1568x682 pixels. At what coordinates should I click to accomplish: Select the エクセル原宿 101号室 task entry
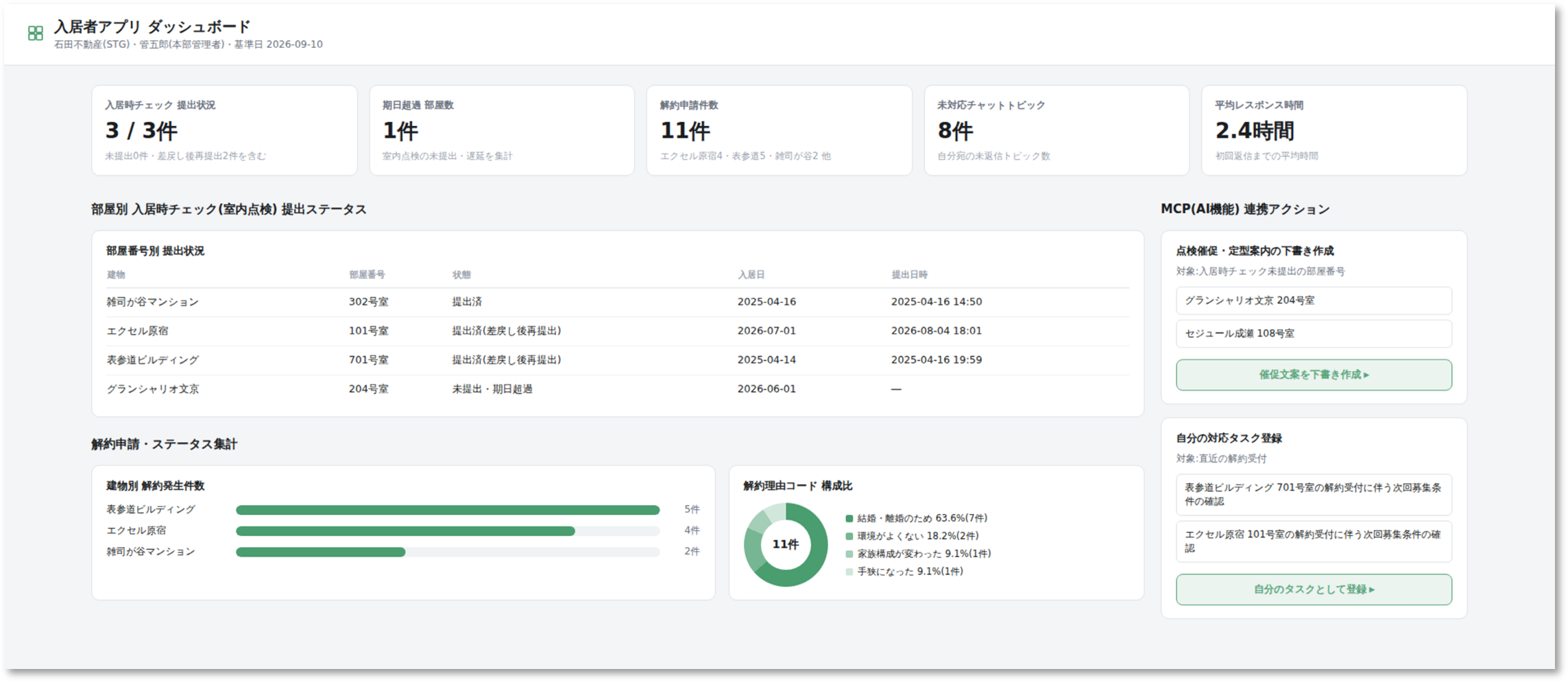tap(1313, 541)
